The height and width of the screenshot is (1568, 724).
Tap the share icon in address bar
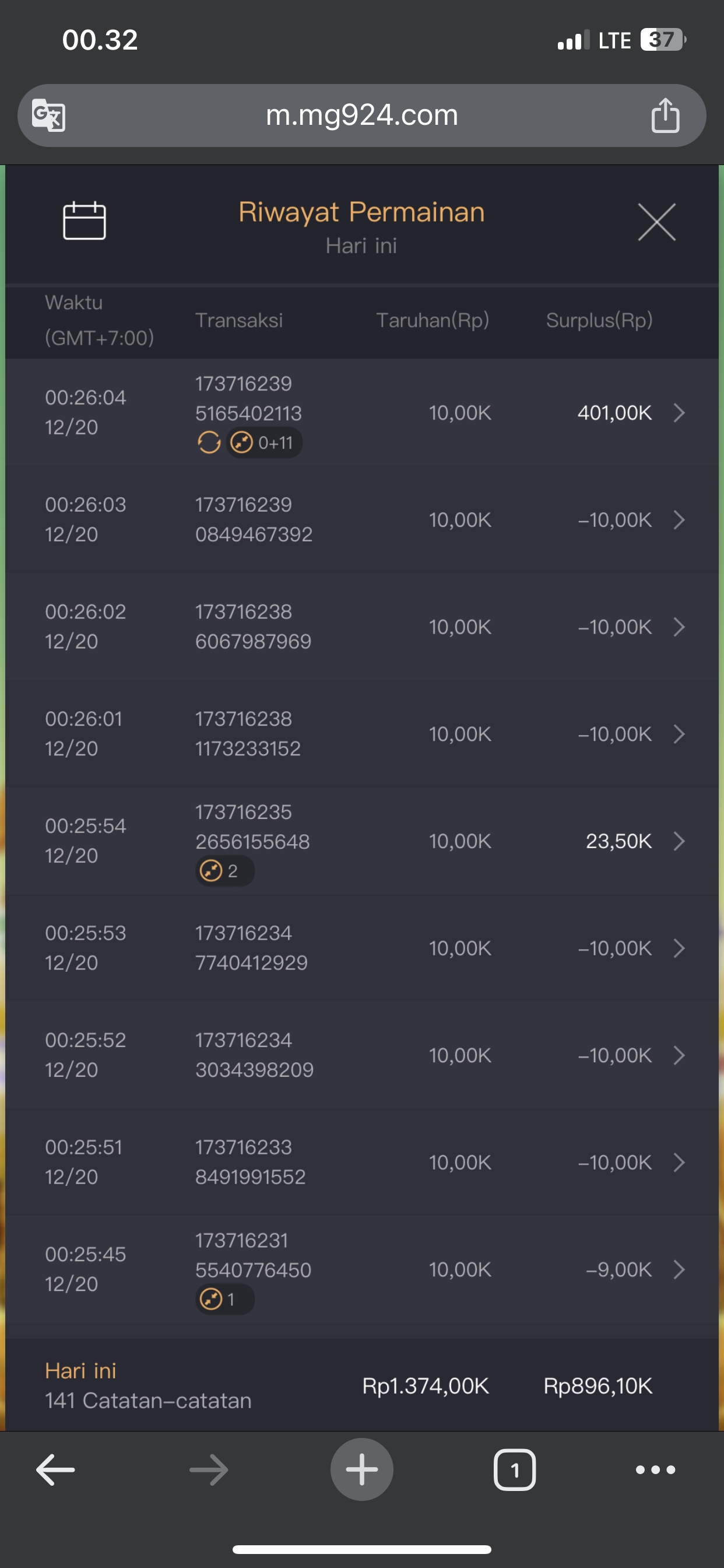tap(665, 115)
